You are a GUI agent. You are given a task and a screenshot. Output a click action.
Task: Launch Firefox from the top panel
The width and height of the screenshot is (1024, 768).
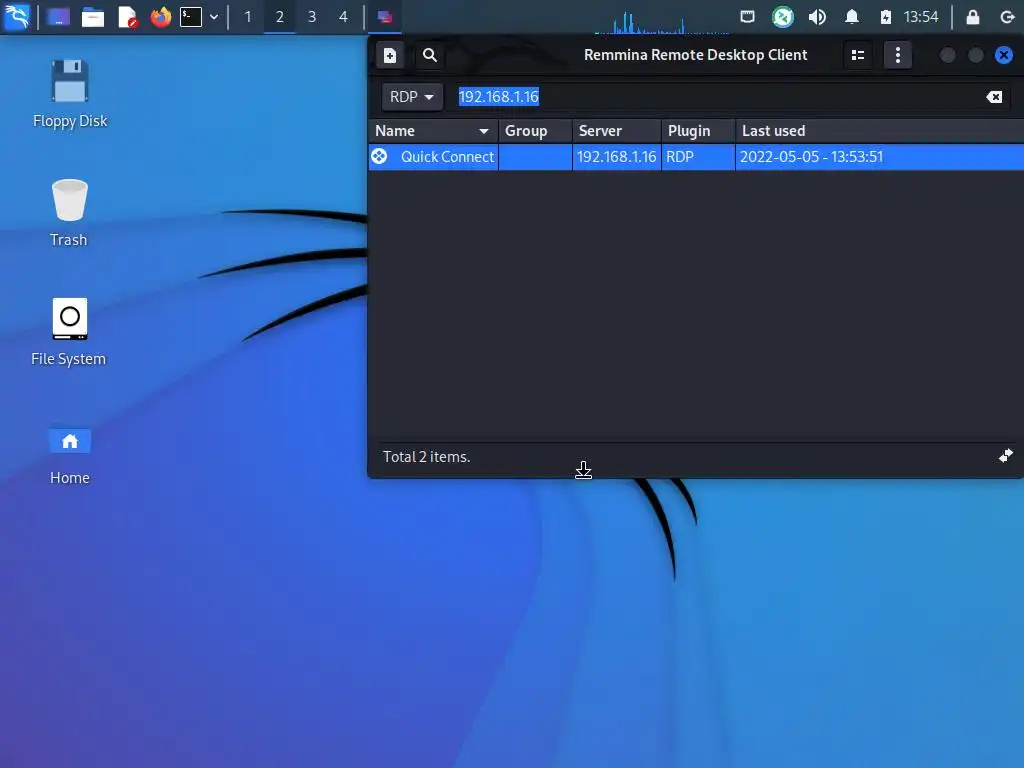[x=161, y=16]
